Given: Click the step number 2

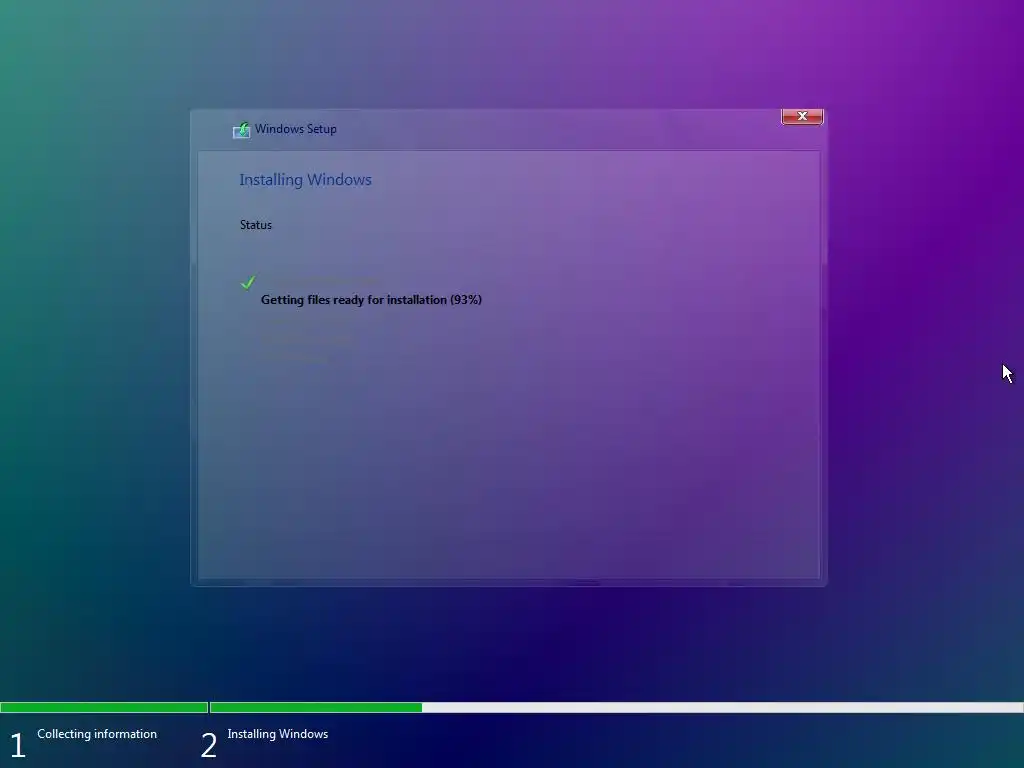Looking at the screenshot, I should pyautogui.click(x=208, y=745).
